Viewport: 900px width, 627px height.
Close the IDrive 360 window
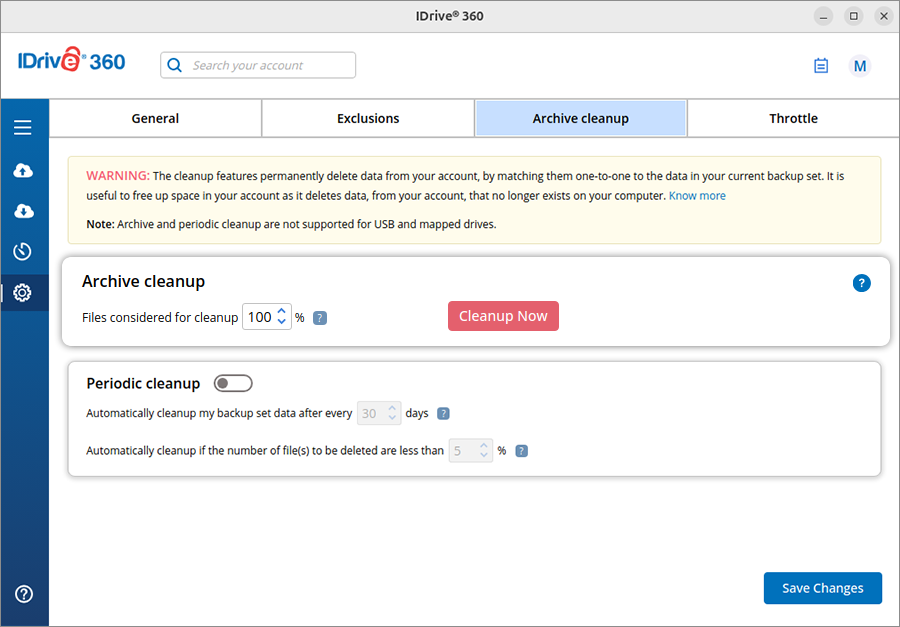tap(884, 16)
